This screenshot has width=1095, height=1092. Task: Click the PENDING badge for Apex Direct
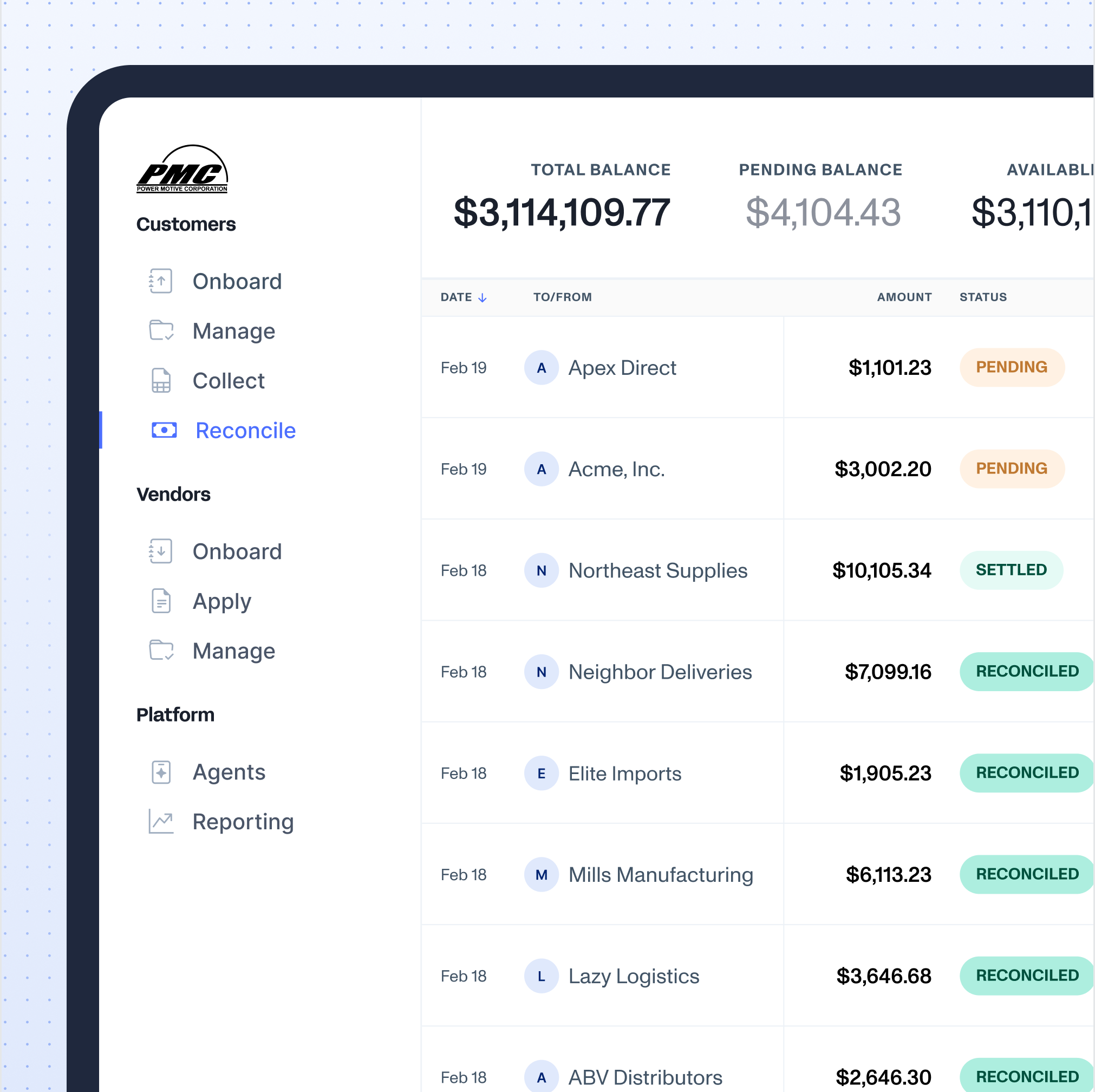coord(1012,367)
